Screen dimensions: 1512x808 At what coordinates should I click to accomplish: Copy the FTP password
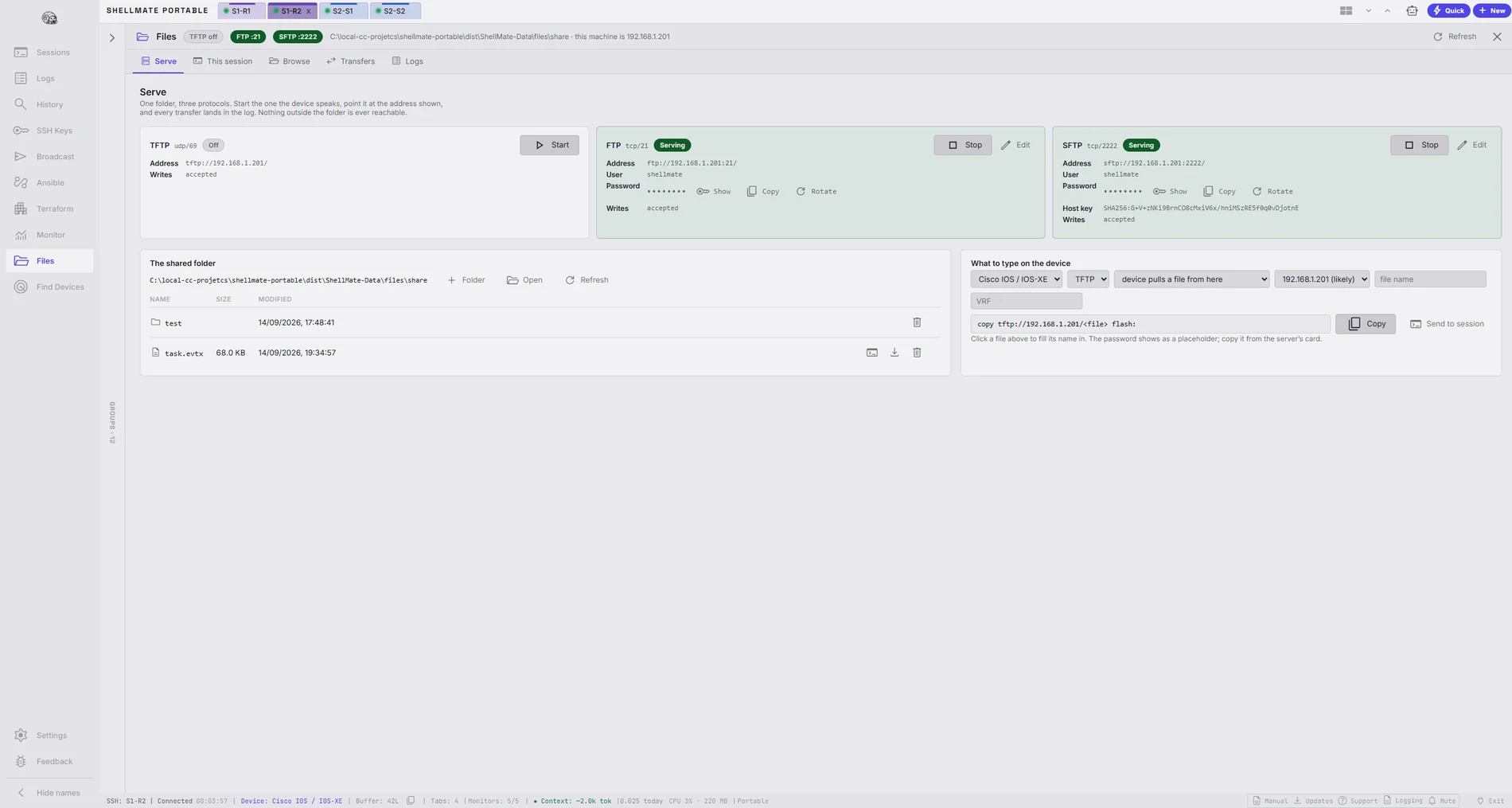(763, 191)
